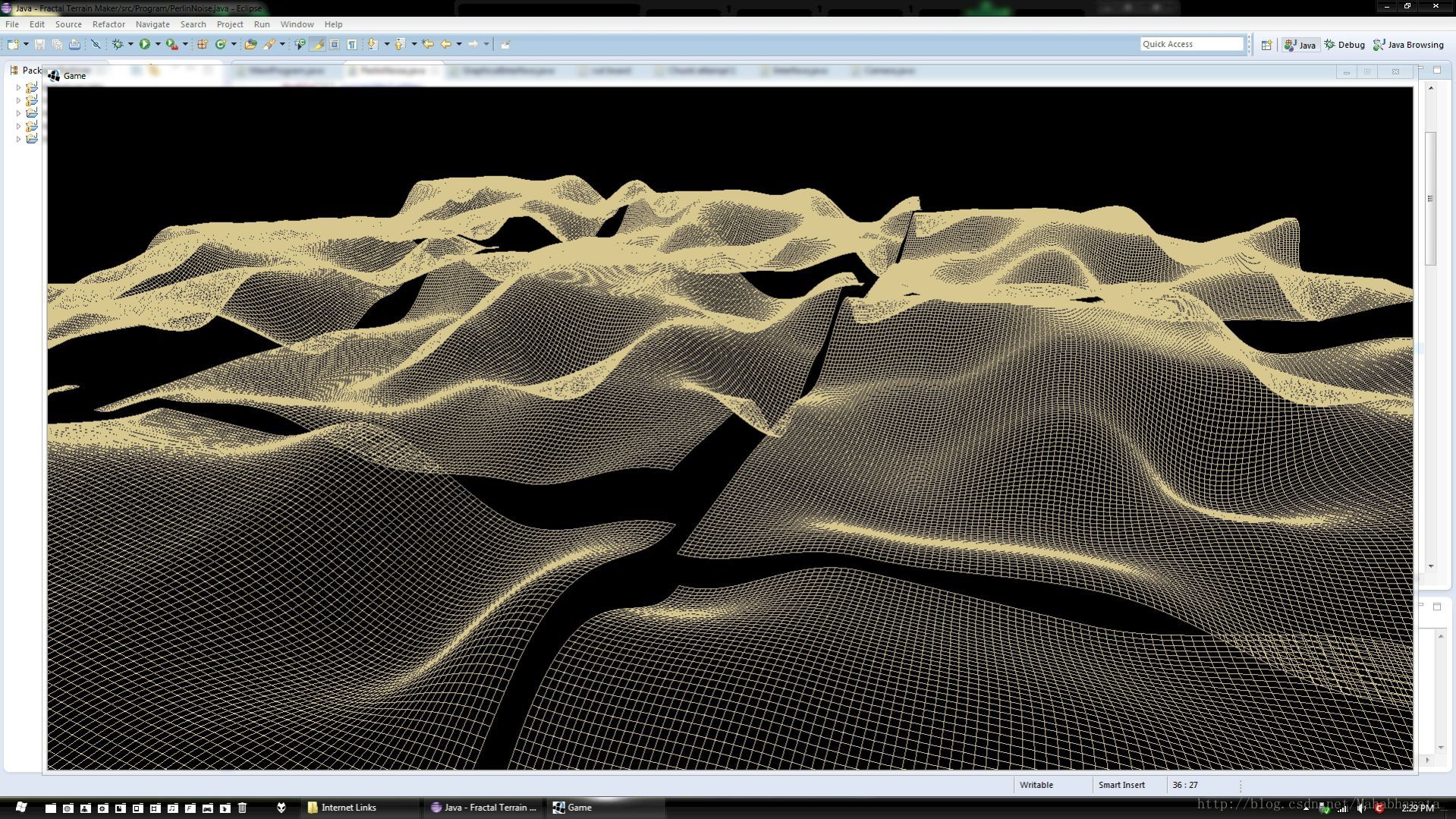
Task: Click the green Run button icon
Action: [144, 45]
